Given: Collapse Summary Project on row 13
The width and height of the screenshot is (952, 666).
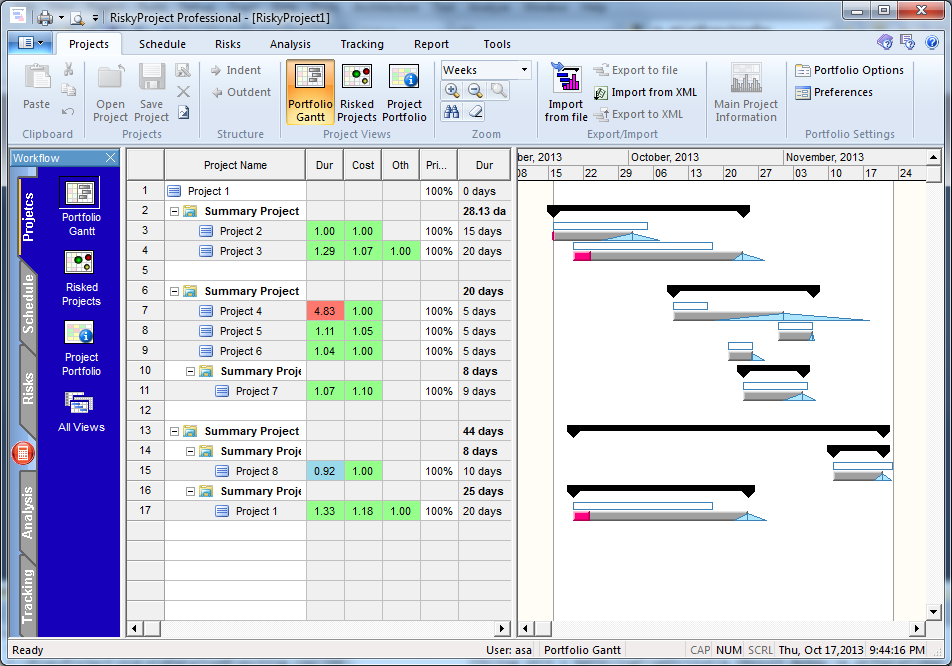Looking at the screenshot, I should coord(176,431).
